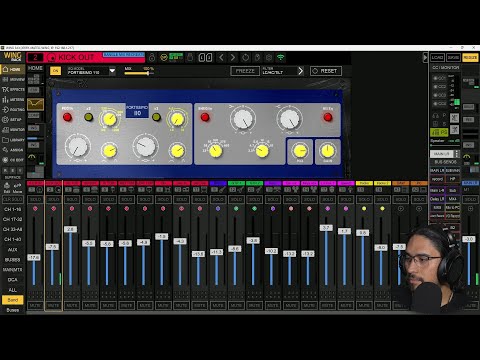Click the padlock icon in top toolbar
Screen dimensions: 480x360
pyautogui.click(x=152, y=58)
